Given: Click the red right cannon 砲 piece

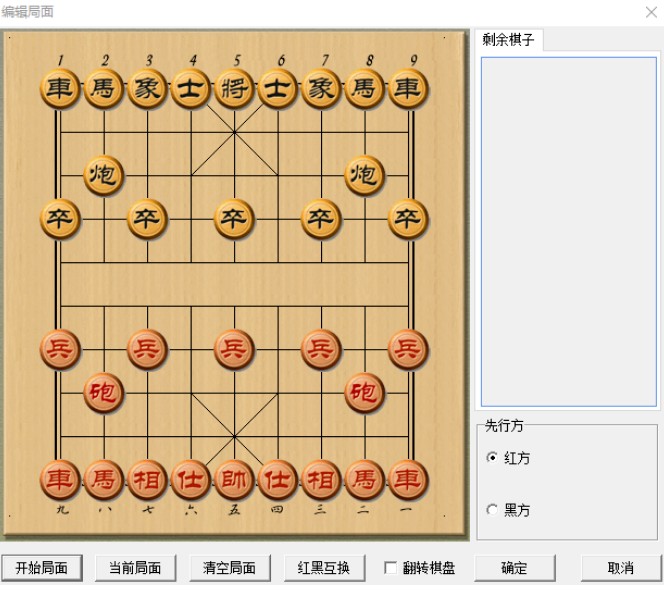Looking at the screenshot, I should coord(364,393).
